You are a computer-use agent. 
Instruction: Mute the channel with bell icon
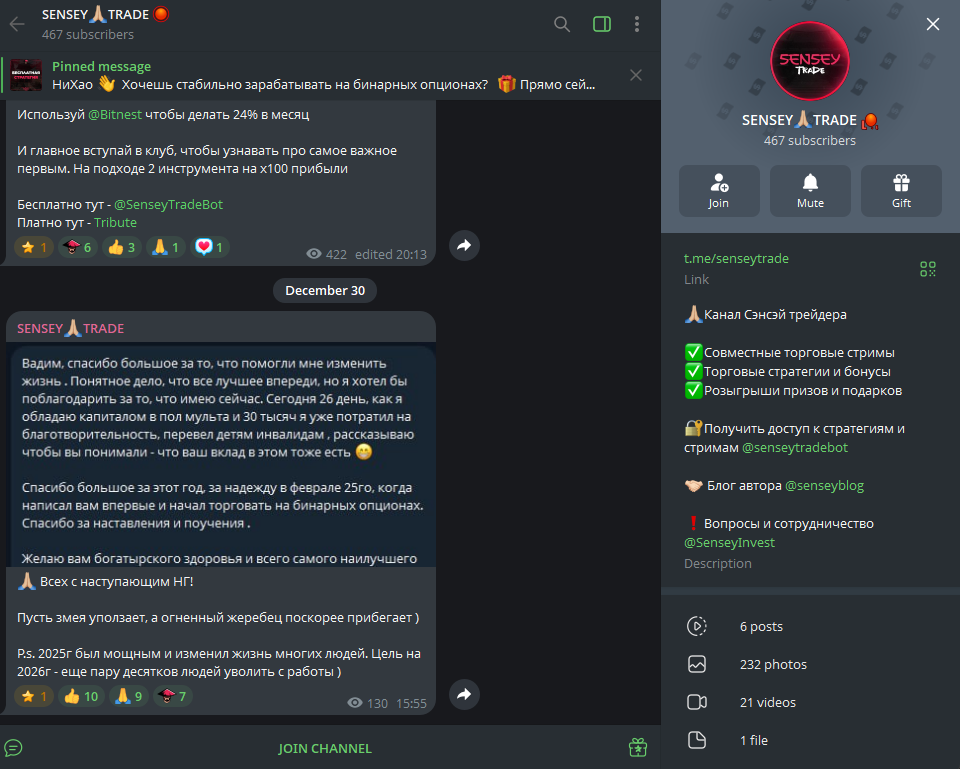click(x=810, y=191)
